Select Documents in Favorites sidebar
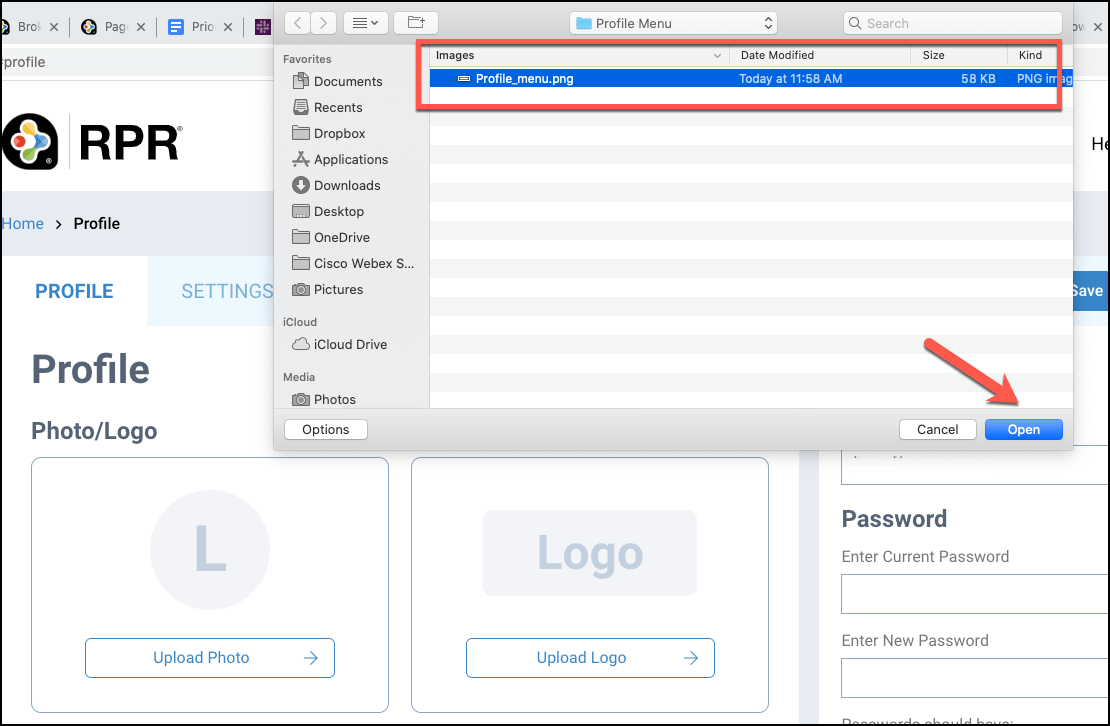The image size is (1110, 726). (347, 81)
